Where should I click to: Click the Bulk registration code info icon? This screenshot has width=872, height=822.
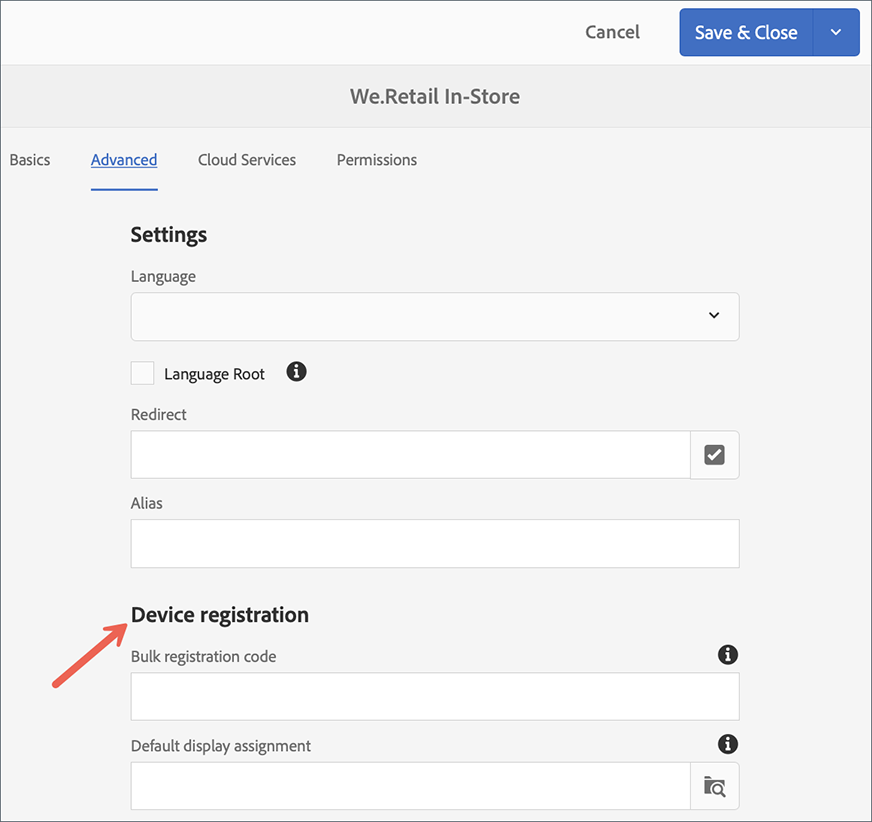click(x=728, y=654)
